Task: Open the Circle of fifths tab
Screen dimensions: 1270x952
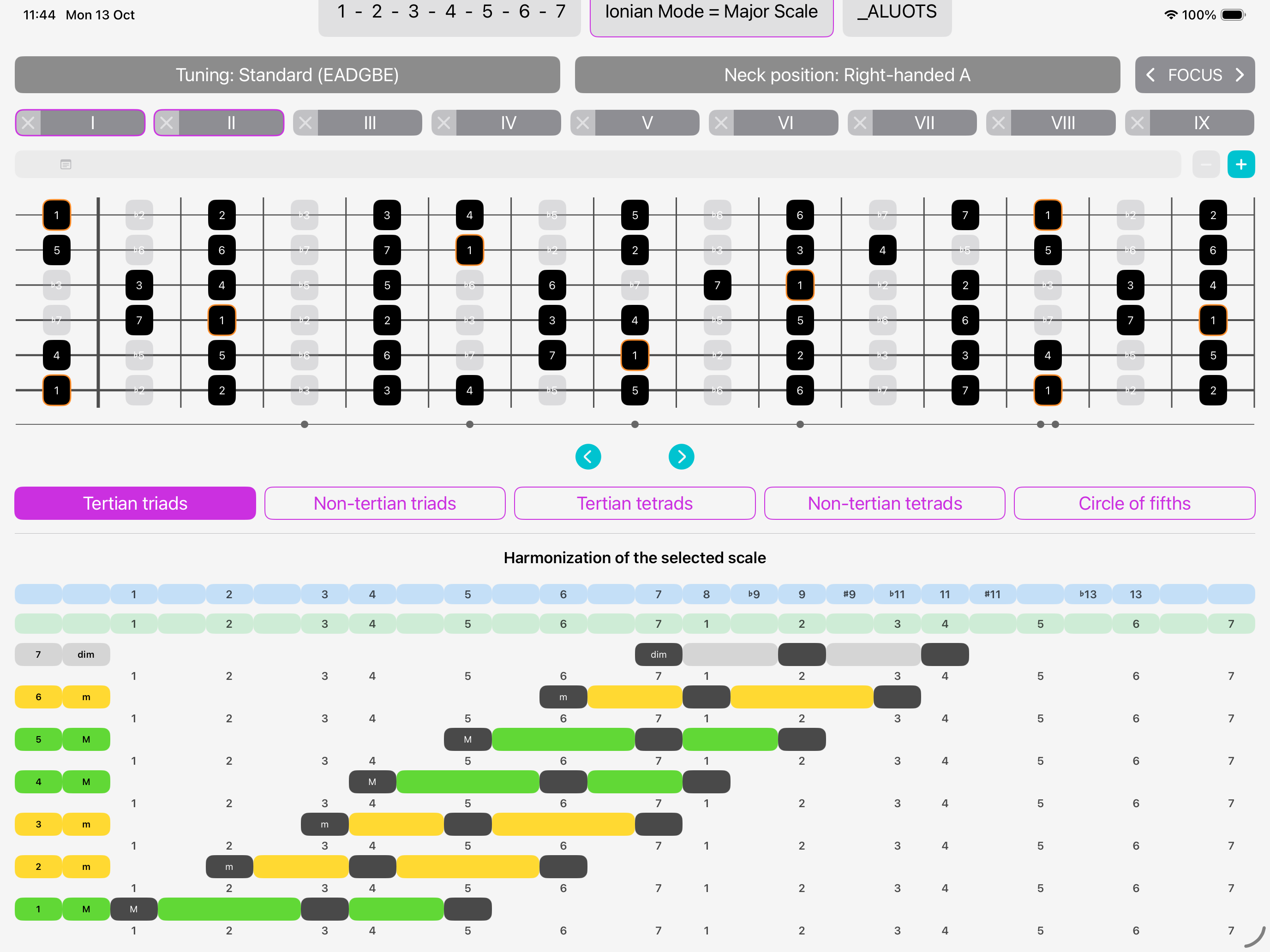Action: click(1134, 503)
